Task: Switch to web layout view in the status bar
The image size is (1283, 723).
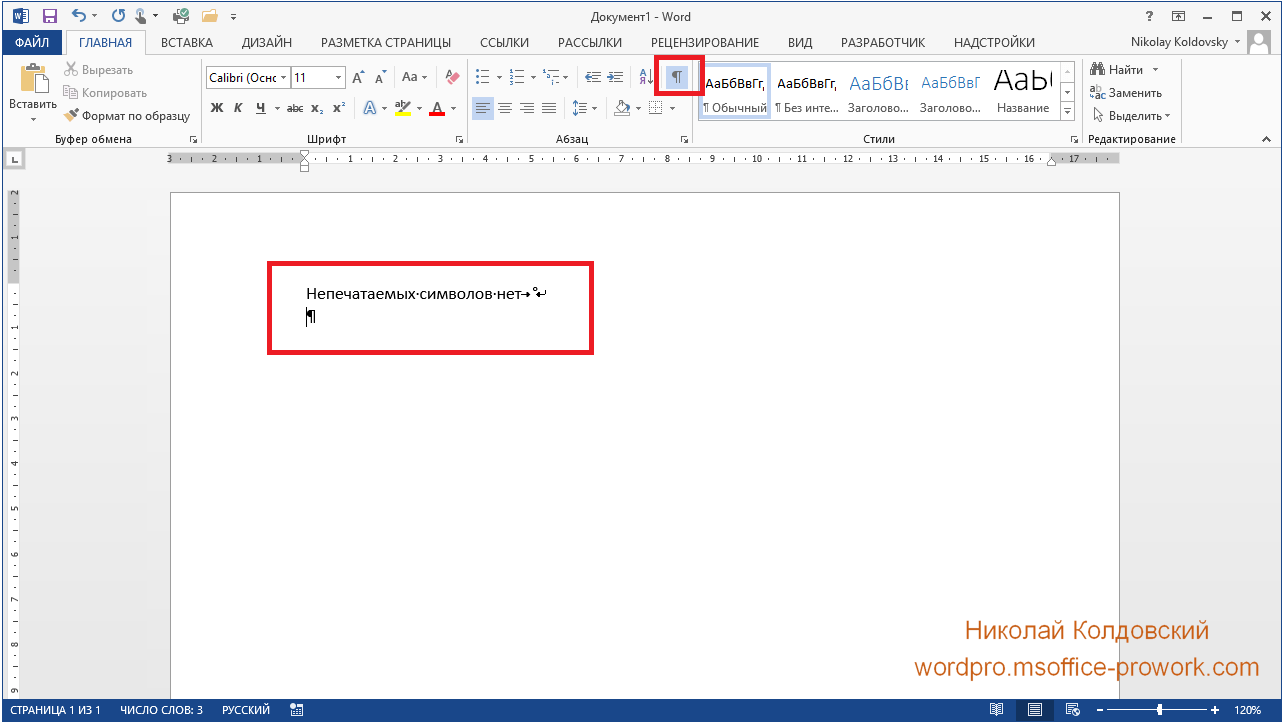Action: [x=1071, y=710]
